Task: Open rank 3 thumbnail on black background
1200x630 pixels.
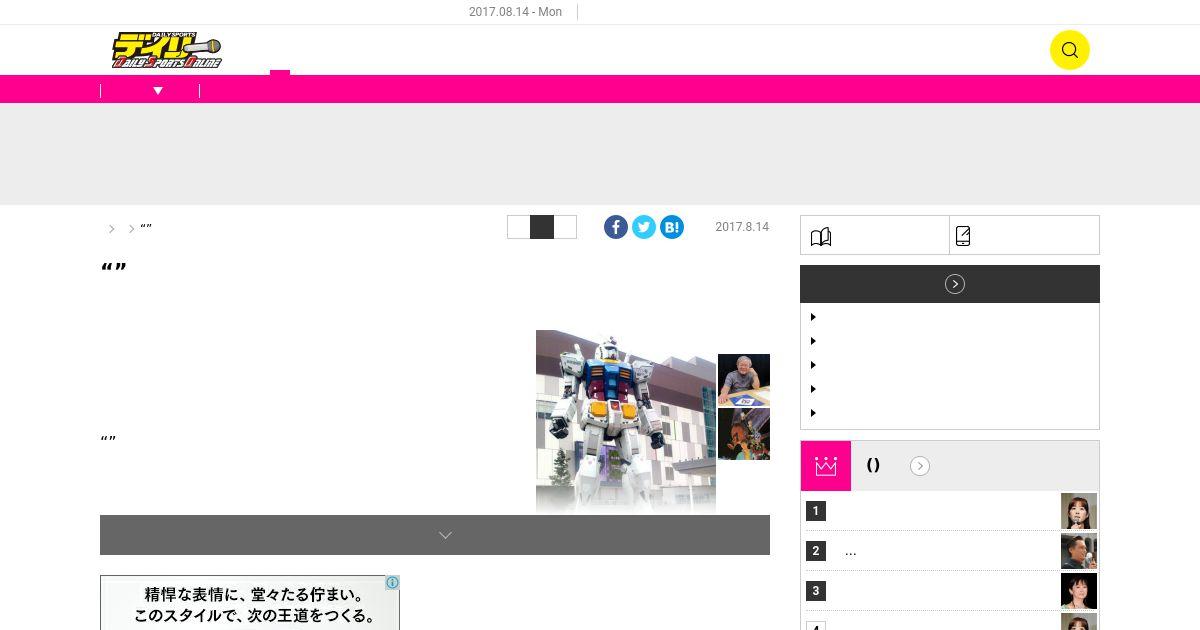Action: (1079, 591)
